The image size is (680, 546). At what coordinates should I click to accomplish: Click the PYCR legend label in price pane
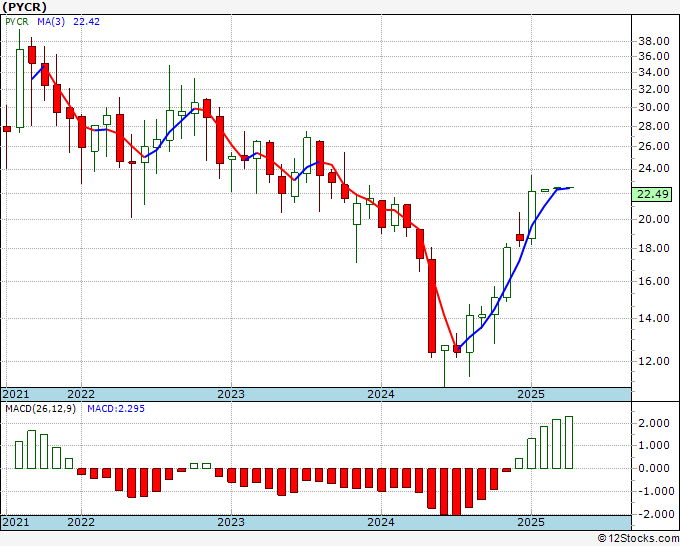[17, 22]
